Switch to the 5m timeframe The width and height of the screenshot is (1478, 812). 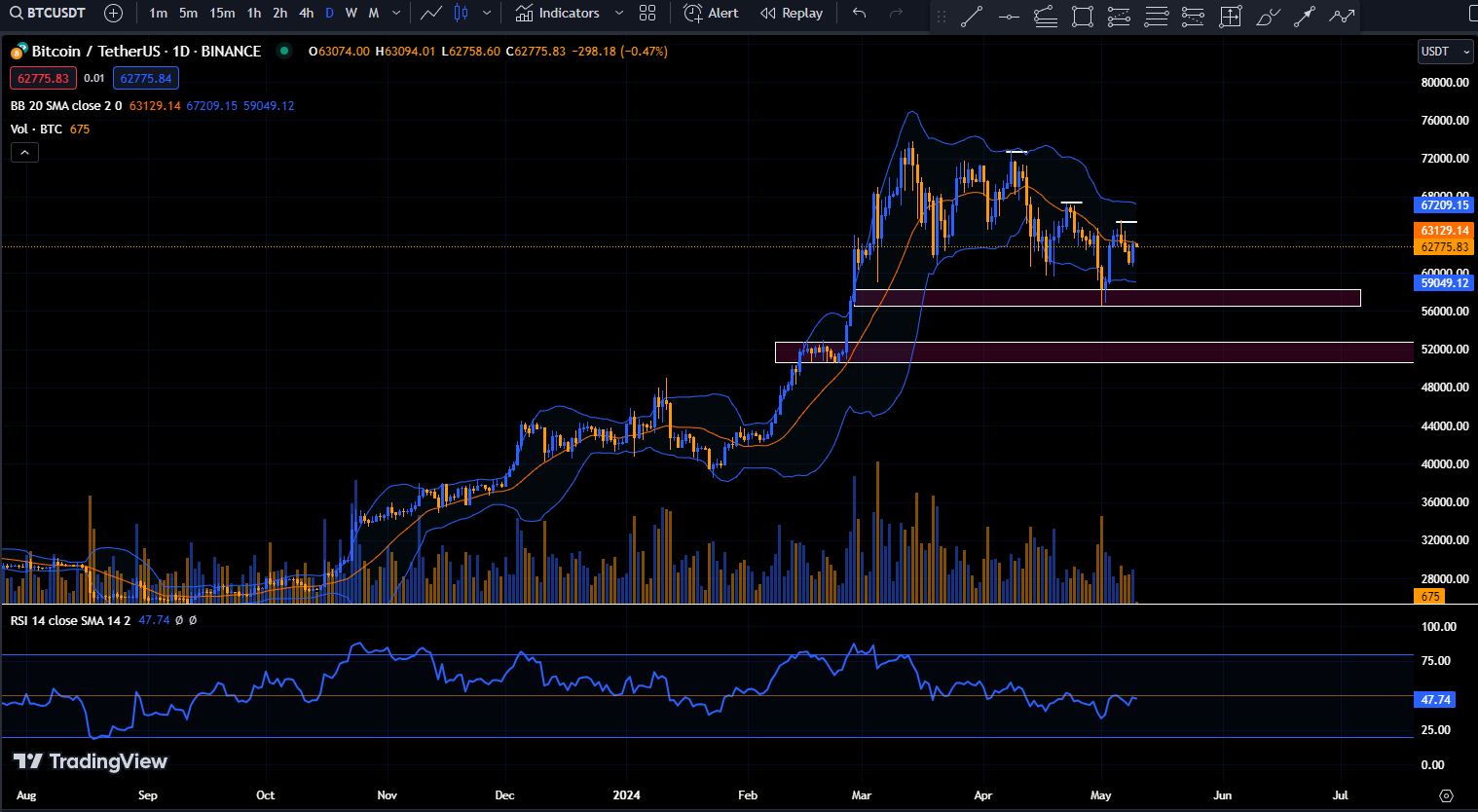pos(189,13)
